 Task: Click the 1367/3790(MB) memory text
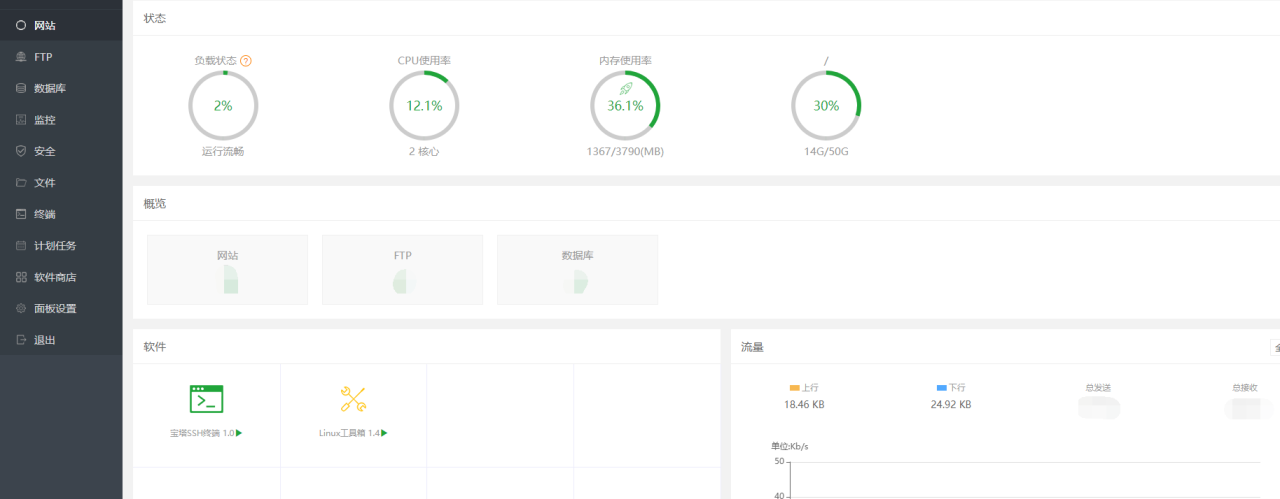point(625,152)
